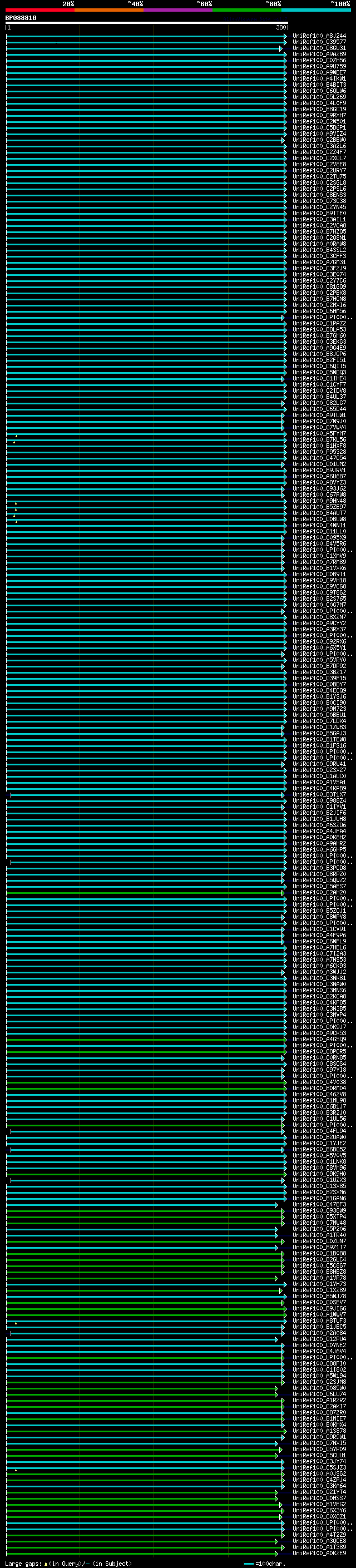Select hit label UniRef100_B9ITE0
The width and height of the screenshot is (356, 1568).
click(x=319, y=214)
